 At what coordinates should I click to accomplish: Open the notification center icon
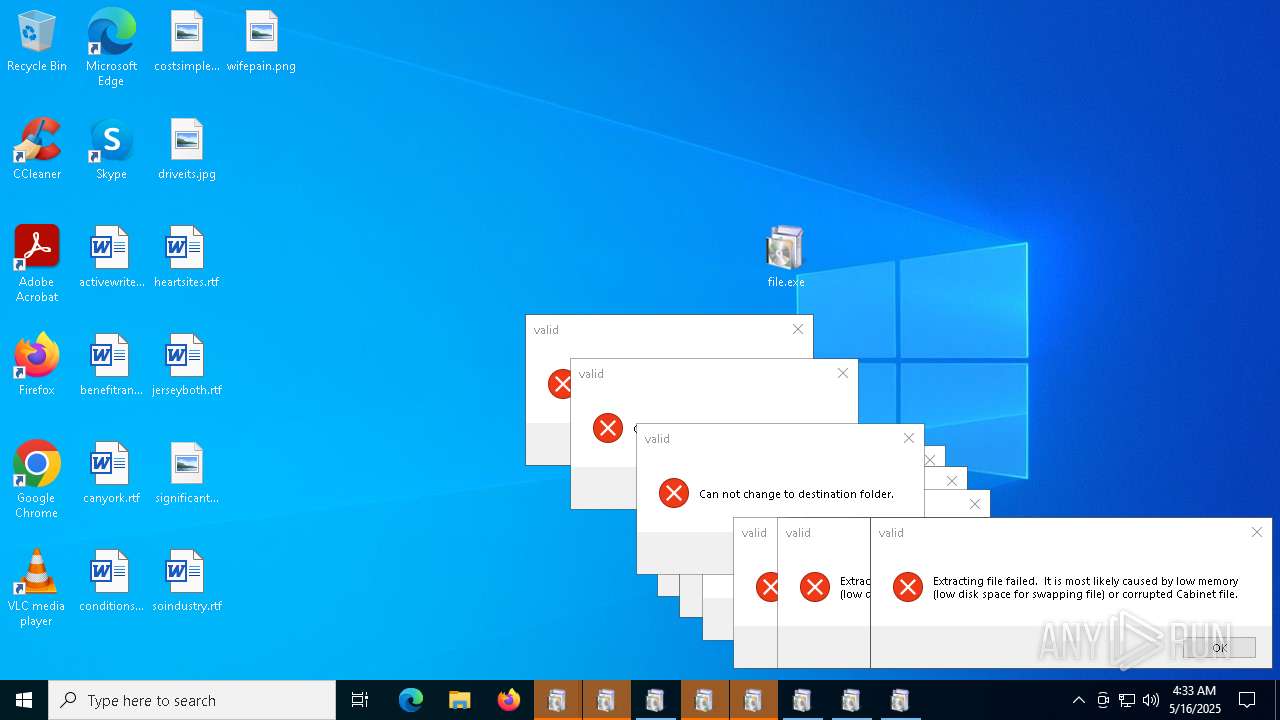[1247, 700]
